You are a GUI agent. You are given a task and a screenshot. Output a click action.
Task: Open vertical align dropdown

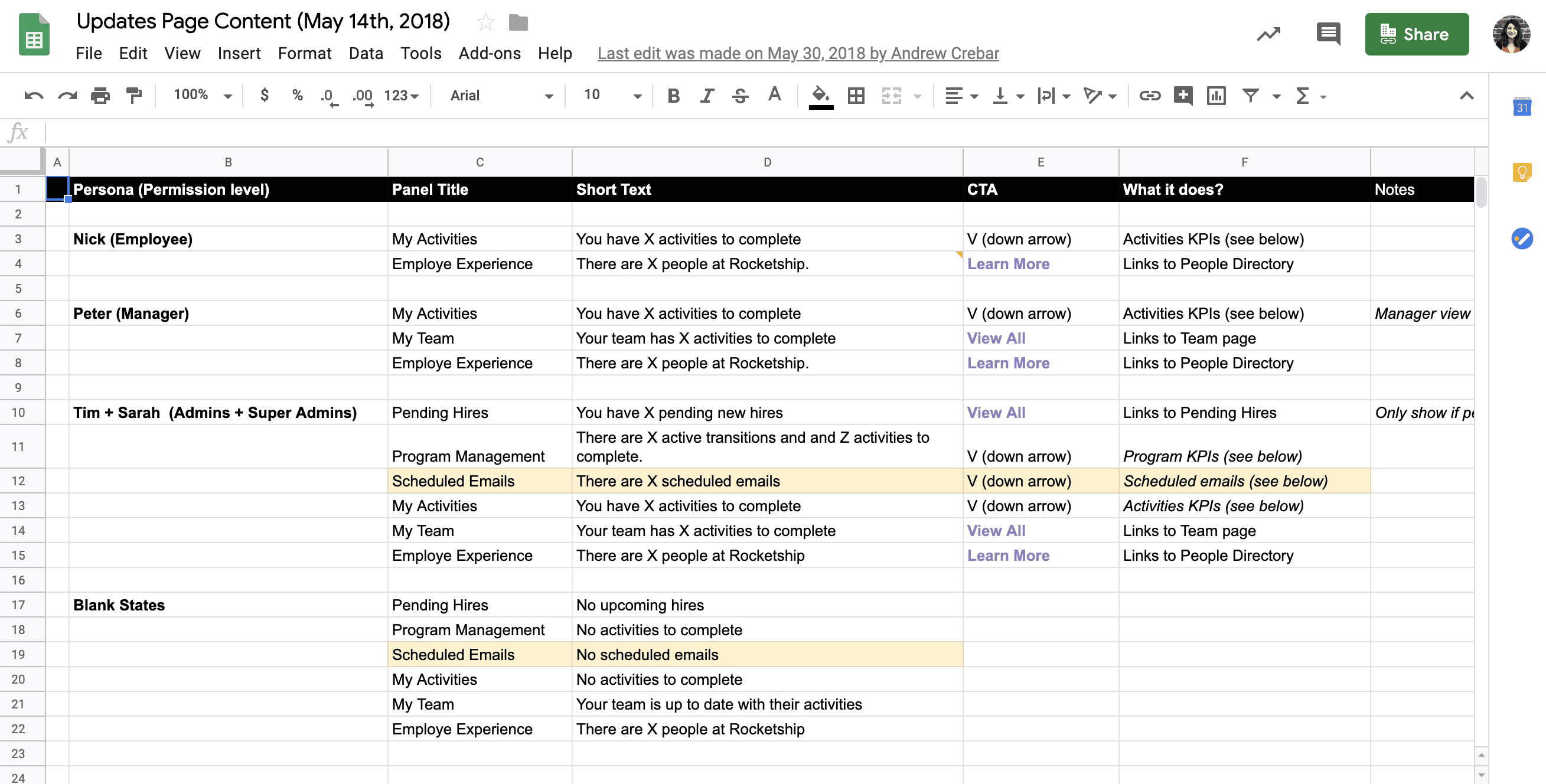point(1007,96)
